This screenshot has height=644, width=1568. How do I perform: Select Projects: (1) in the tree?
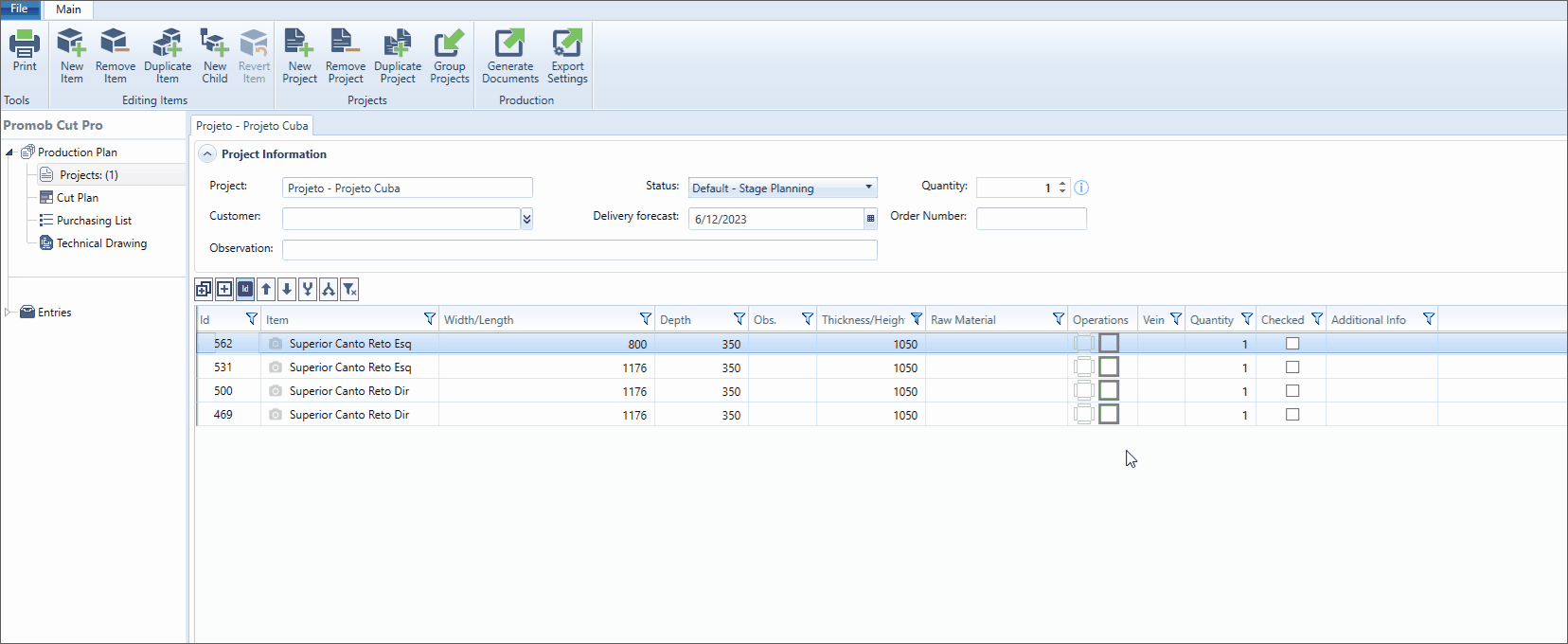(x=89, y=175)
